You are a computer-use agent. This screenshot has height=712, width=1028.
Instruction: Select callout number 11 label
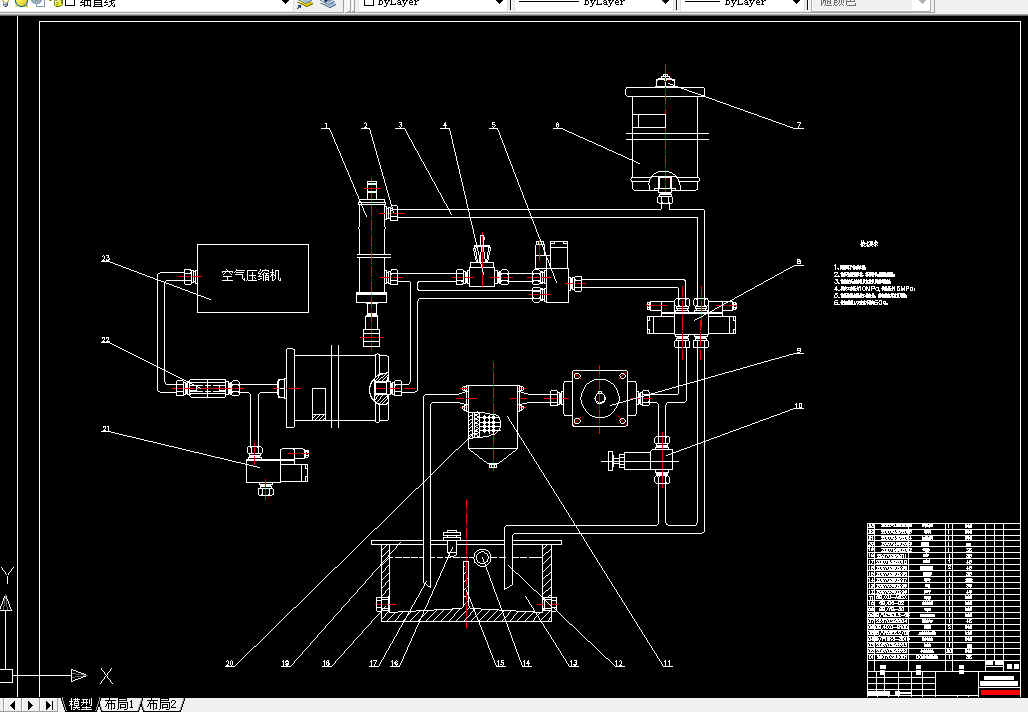667,663
